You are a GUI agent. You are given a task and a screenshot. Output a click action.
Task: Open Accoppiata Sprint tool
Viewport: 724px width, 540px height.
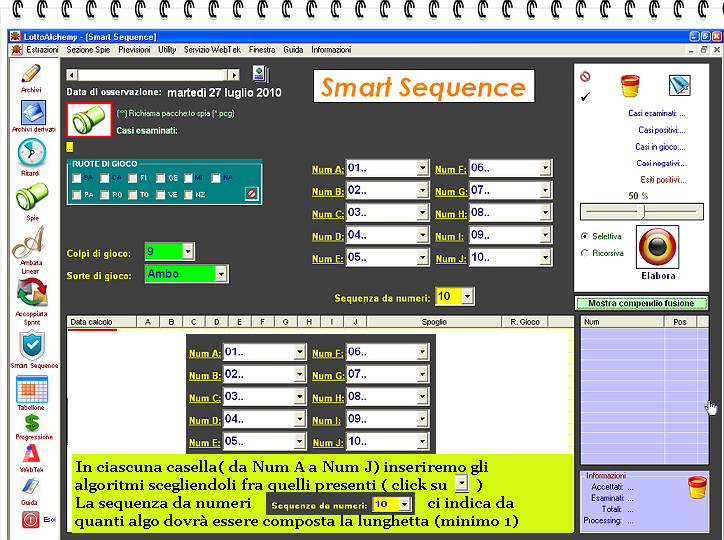32,294
